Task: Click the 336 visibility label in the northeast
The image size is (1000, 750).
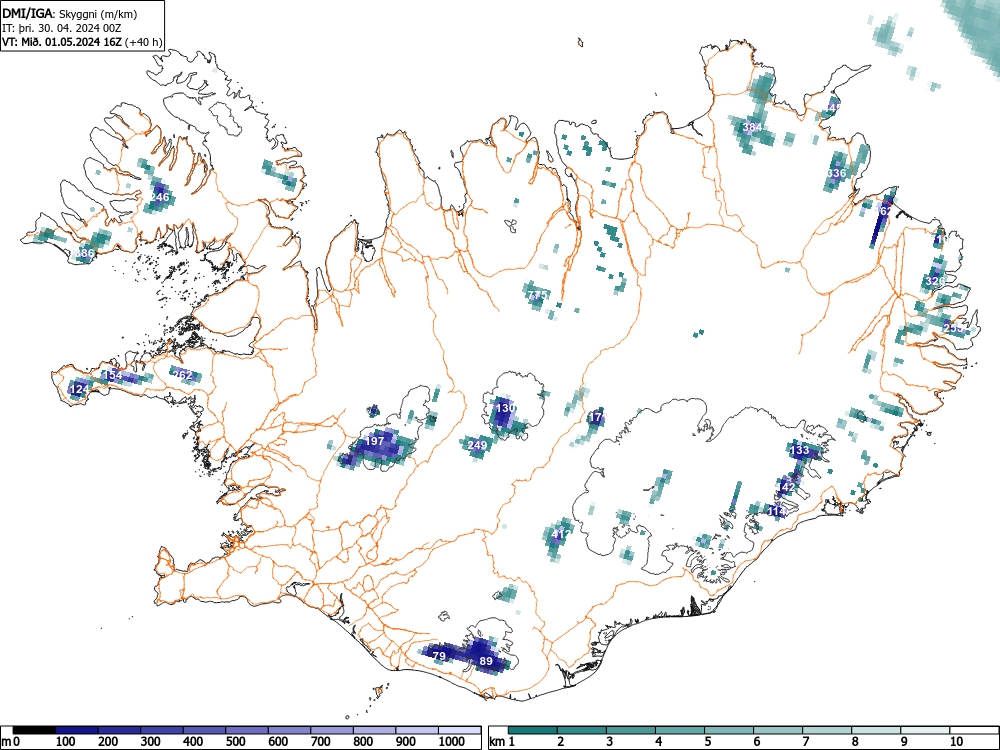Action: point(836,173)
